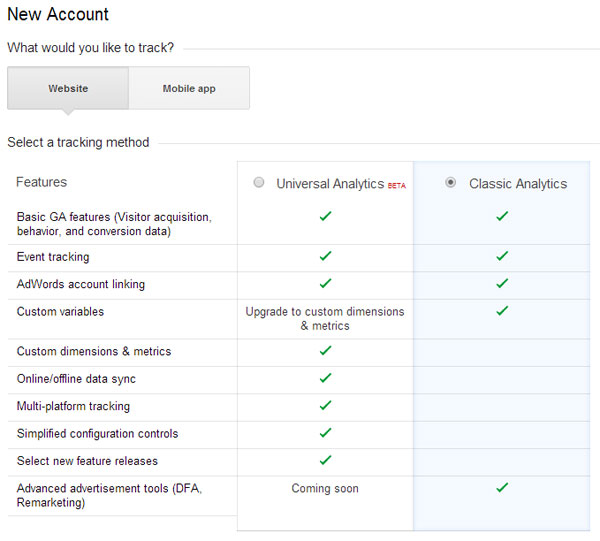Screen dimensions: 600x541
Task: Click Universal Analytics checkmark for AdWords account linking
Action: point(325,284)
